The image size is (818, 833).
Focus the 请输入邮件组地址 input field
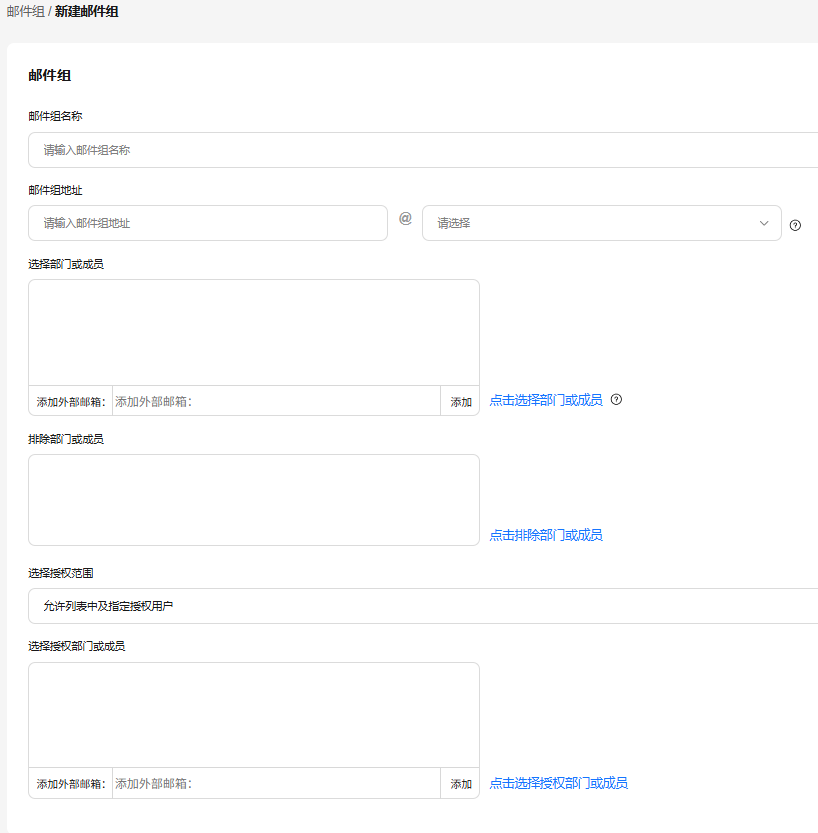pyautogui.click(x=208, y=223)
